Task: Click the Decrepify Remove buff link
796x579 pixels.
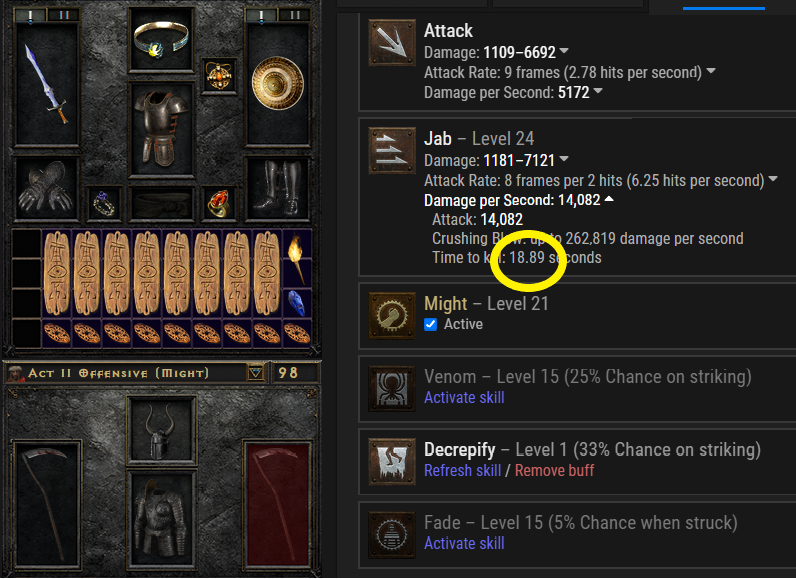Action: 554,470
